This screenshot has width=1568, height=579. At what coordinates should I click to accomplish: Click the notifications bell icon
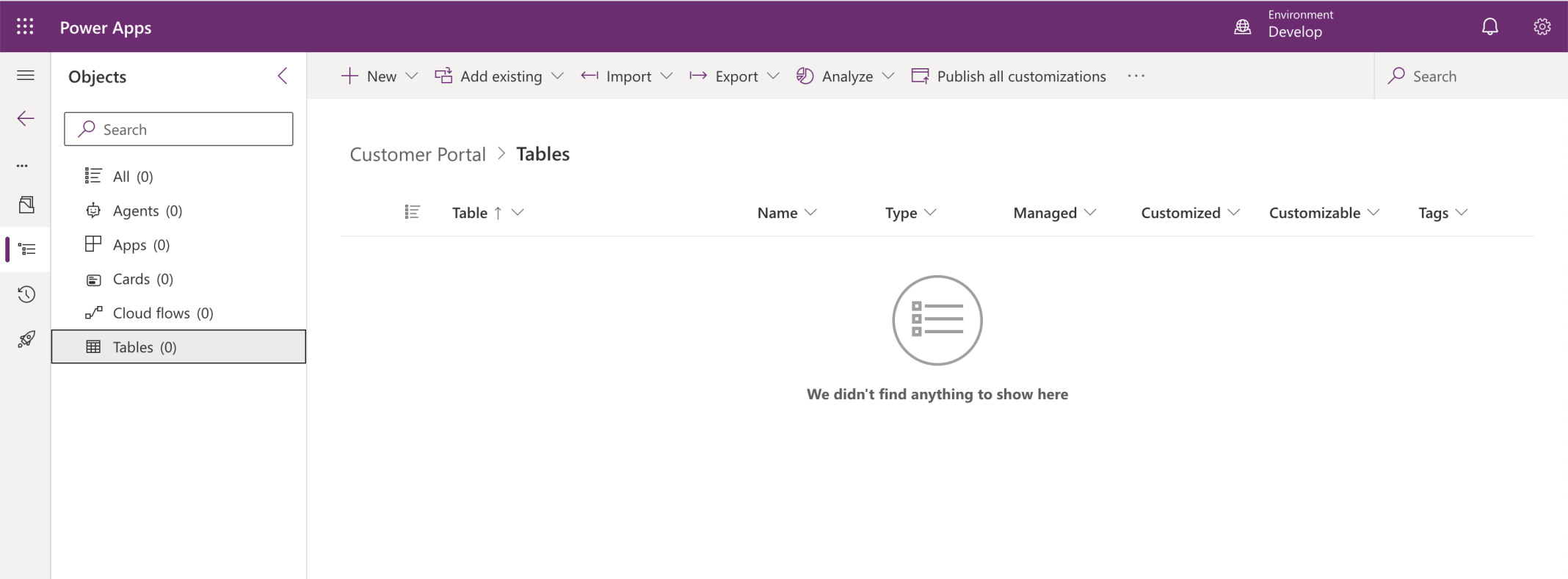(x=1489, y=27)
